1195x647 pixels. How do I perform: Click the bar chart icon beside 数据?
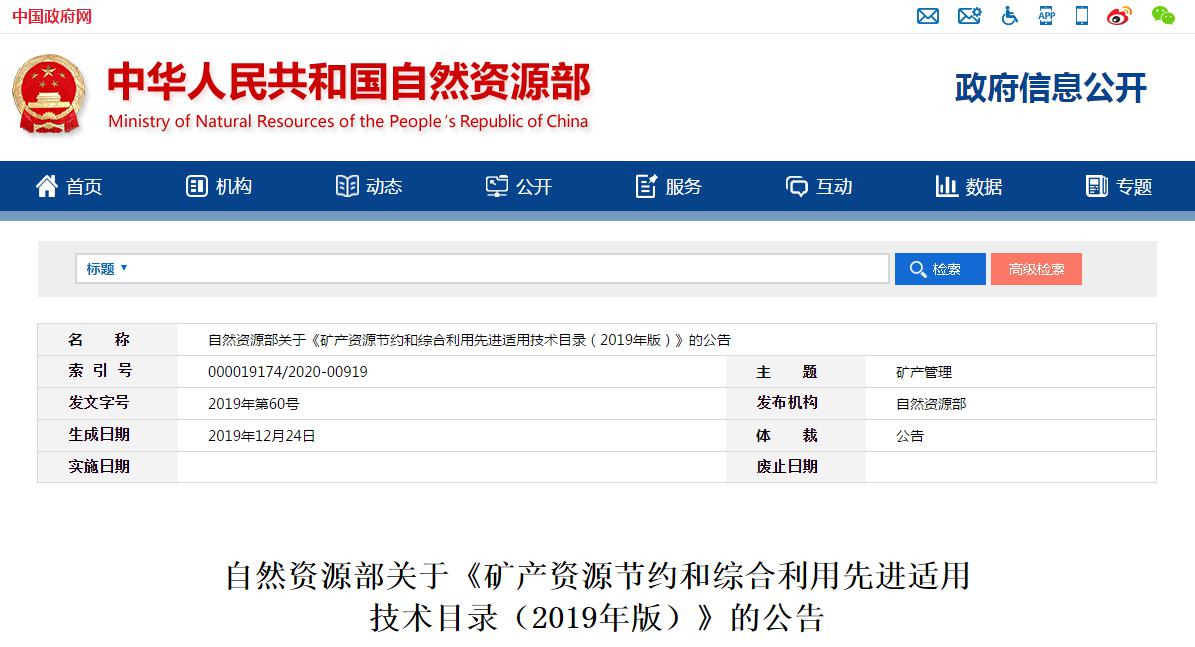pyautogui.click(x=947, y=186)
